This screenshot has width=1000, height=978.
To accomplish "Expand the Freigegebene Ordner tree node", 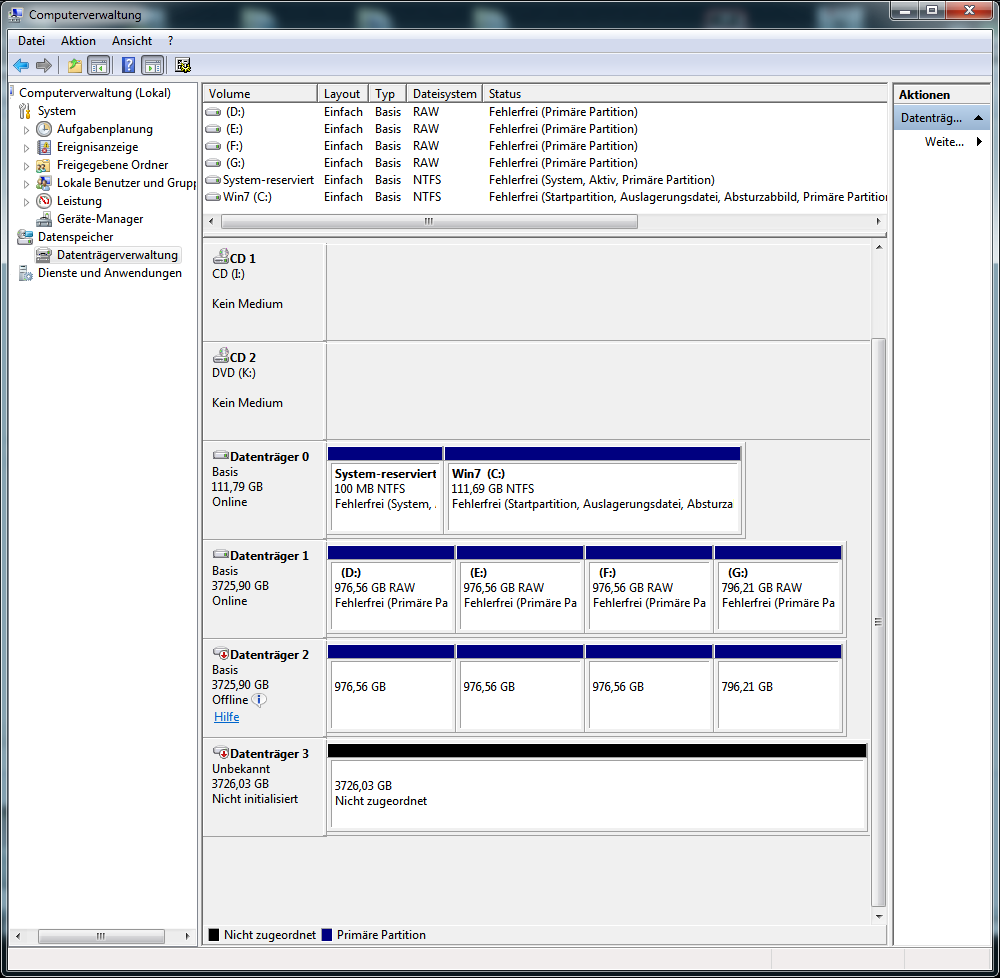I will coord(26,166).
